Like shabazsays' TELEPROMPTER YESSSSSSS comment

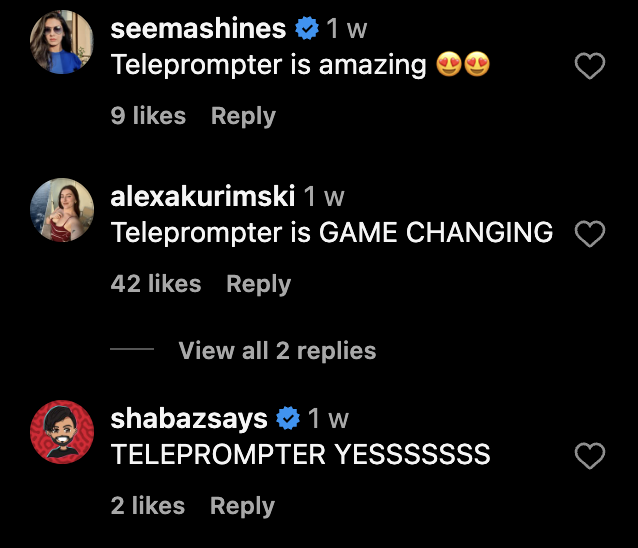coord(590,456)
